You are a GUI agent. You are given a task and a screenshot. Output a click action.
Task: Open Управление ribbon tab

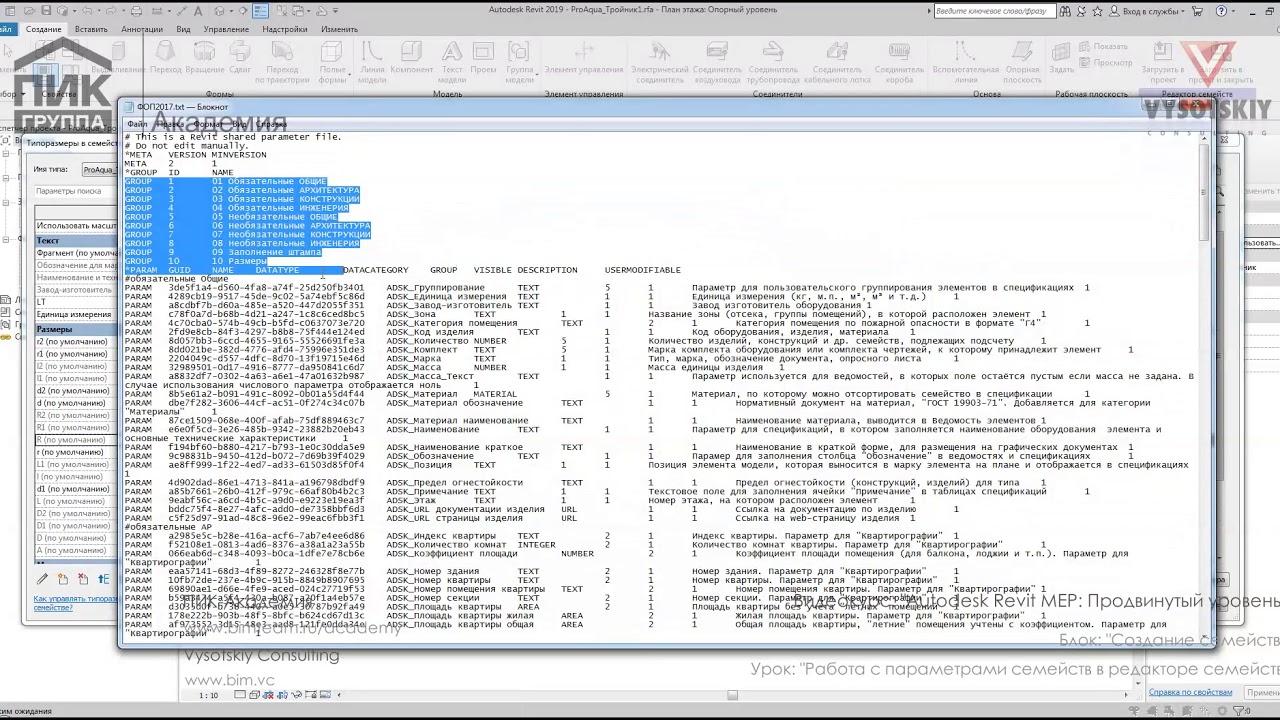[x=226, y=29]
